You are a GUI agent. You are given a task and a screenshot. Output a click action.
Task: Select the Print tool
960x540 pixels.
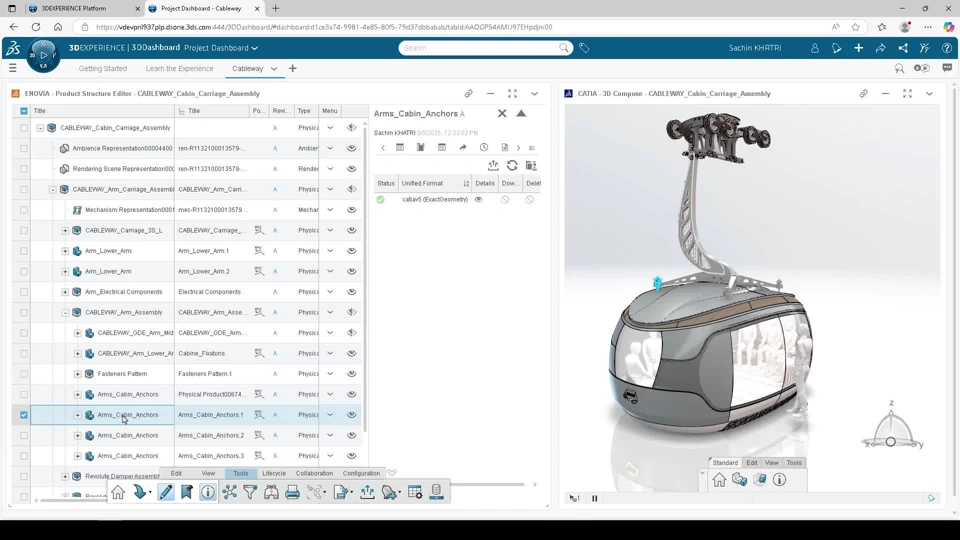tap(293, 492)
